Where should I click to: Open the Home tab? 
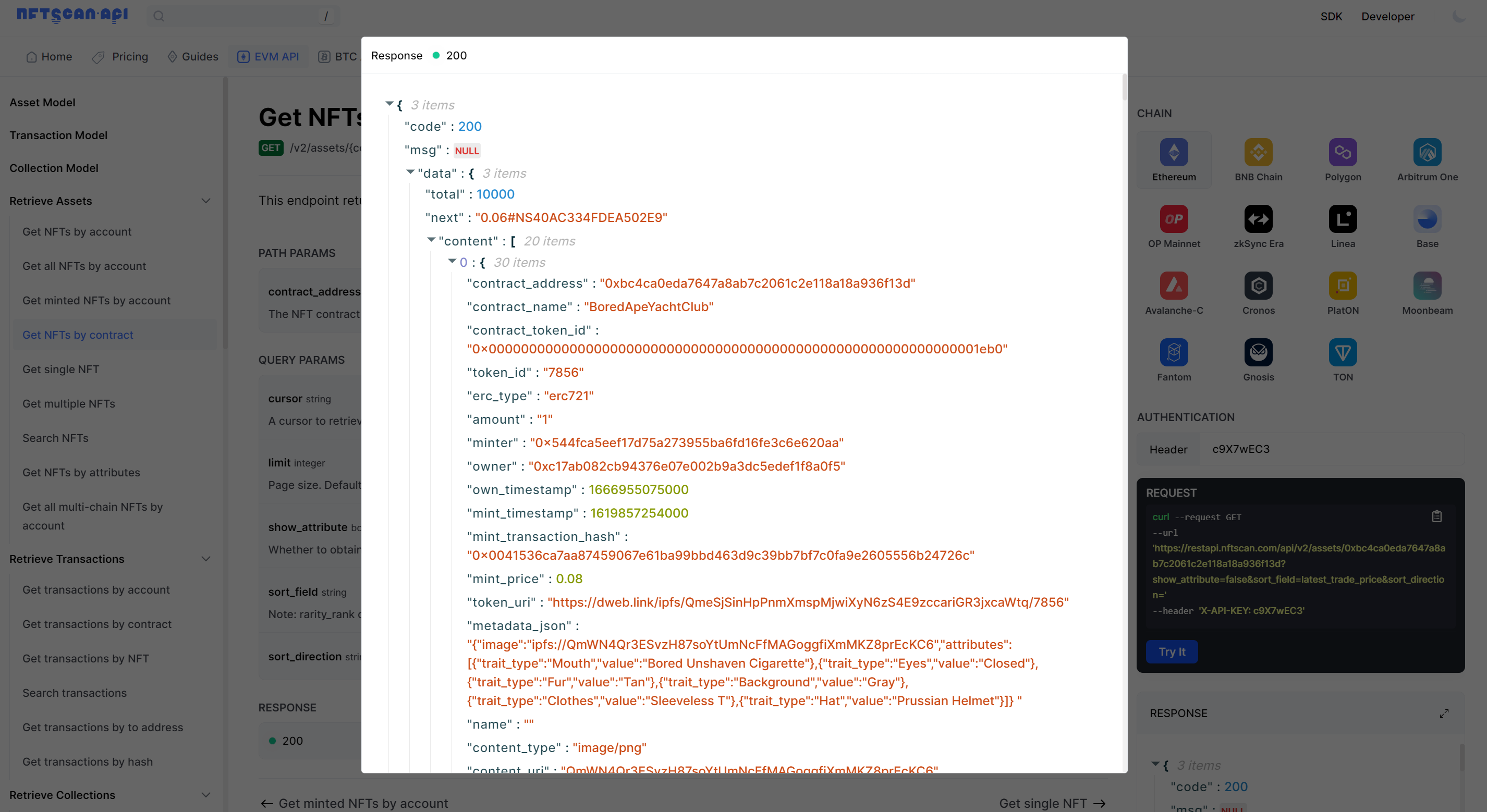coord(49,57)
